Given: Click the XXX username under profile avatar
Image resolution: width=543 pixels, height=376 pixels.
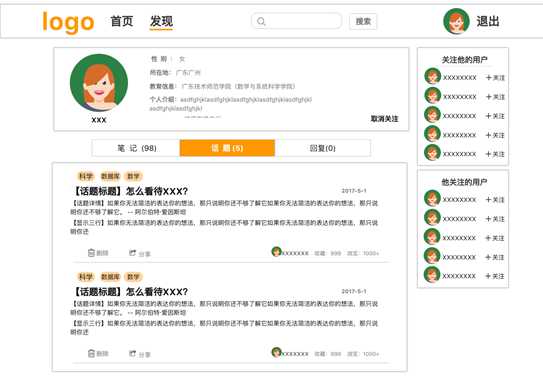Looking at the screenshot, I should point(99,120).
